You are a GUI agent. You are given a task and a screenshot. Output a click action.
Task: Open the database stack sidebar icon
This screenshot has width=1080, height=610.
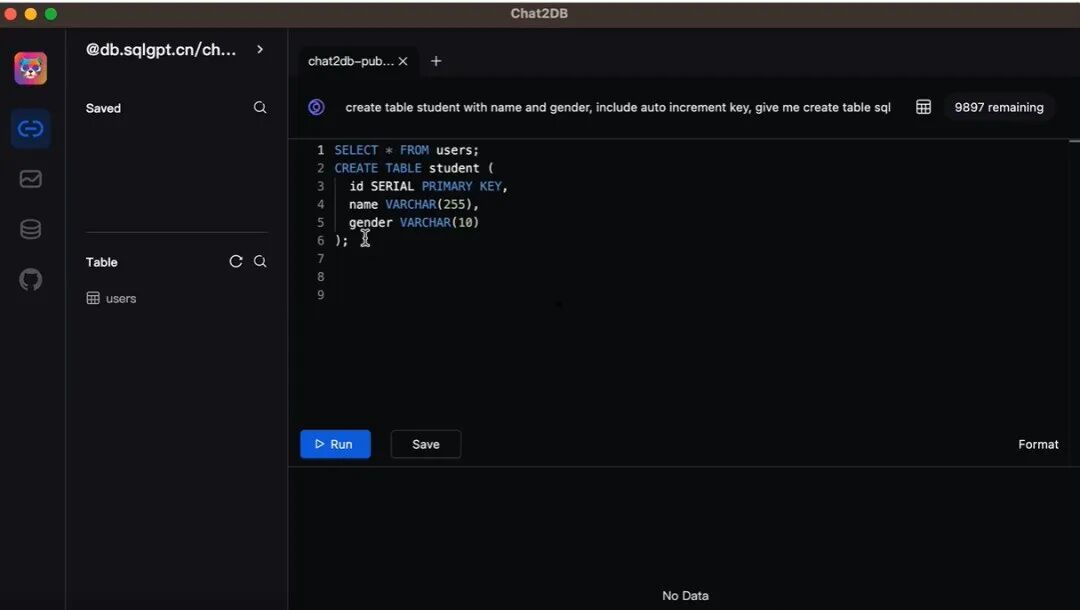tap(30, 229)
